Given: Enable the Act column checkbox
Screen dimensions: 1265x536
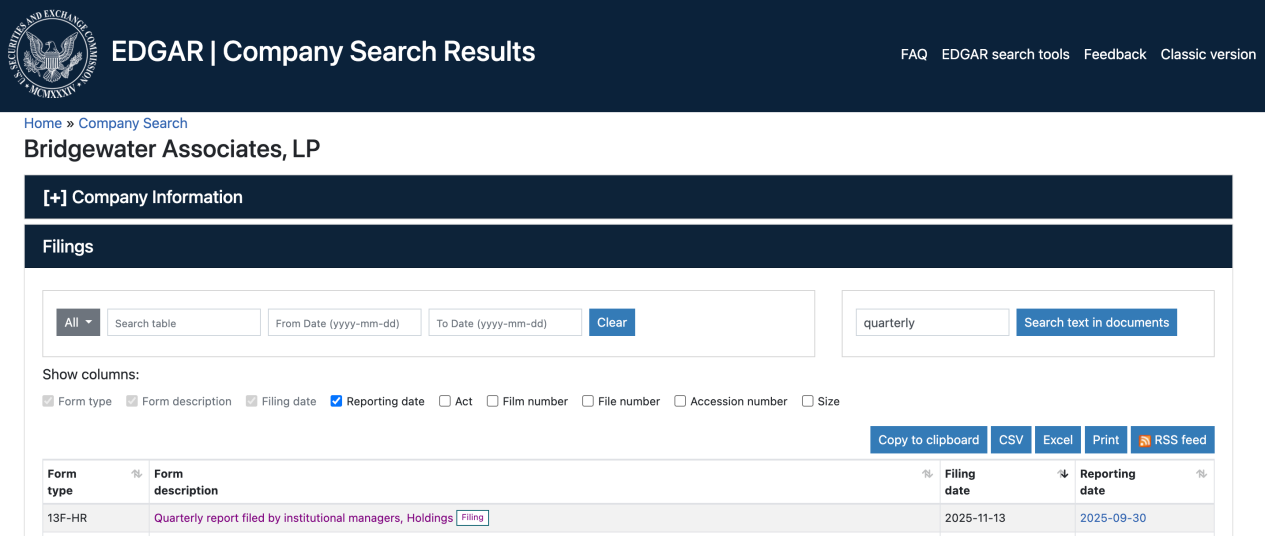Looking at the screenshot, I should pyautogui.click(x=445, y=401).
